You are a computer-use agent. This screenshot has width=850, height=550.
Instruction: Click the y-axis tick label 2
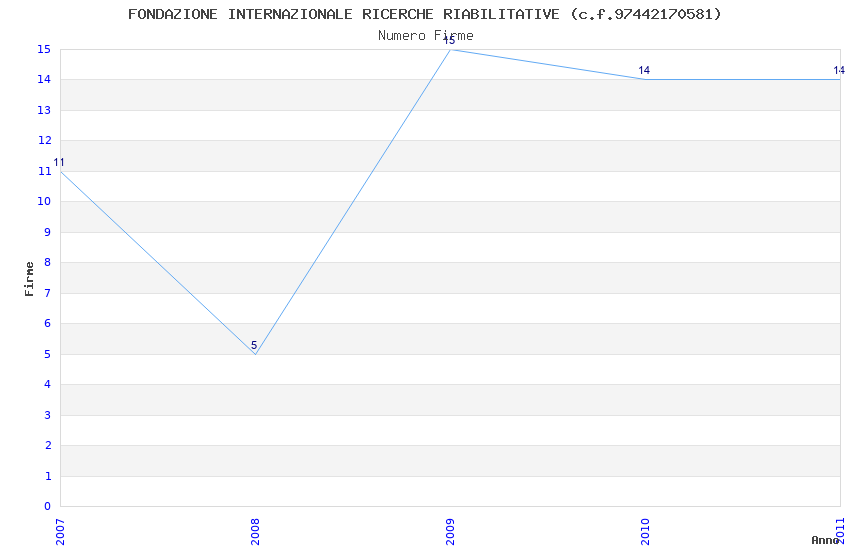coord(48,445)
